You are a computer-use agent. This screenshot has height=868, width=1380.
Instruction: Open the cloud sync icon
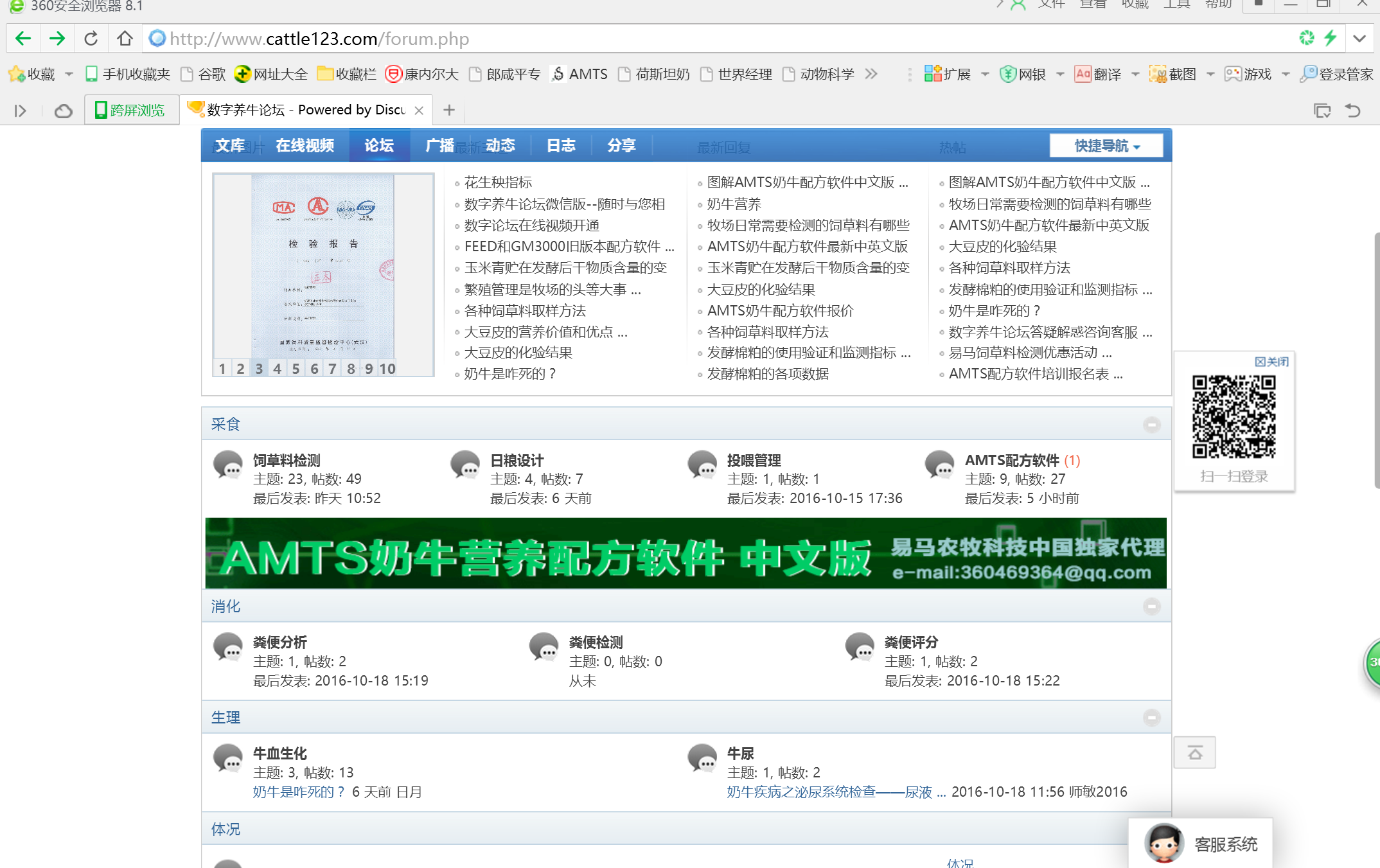(x=63, y=111)
